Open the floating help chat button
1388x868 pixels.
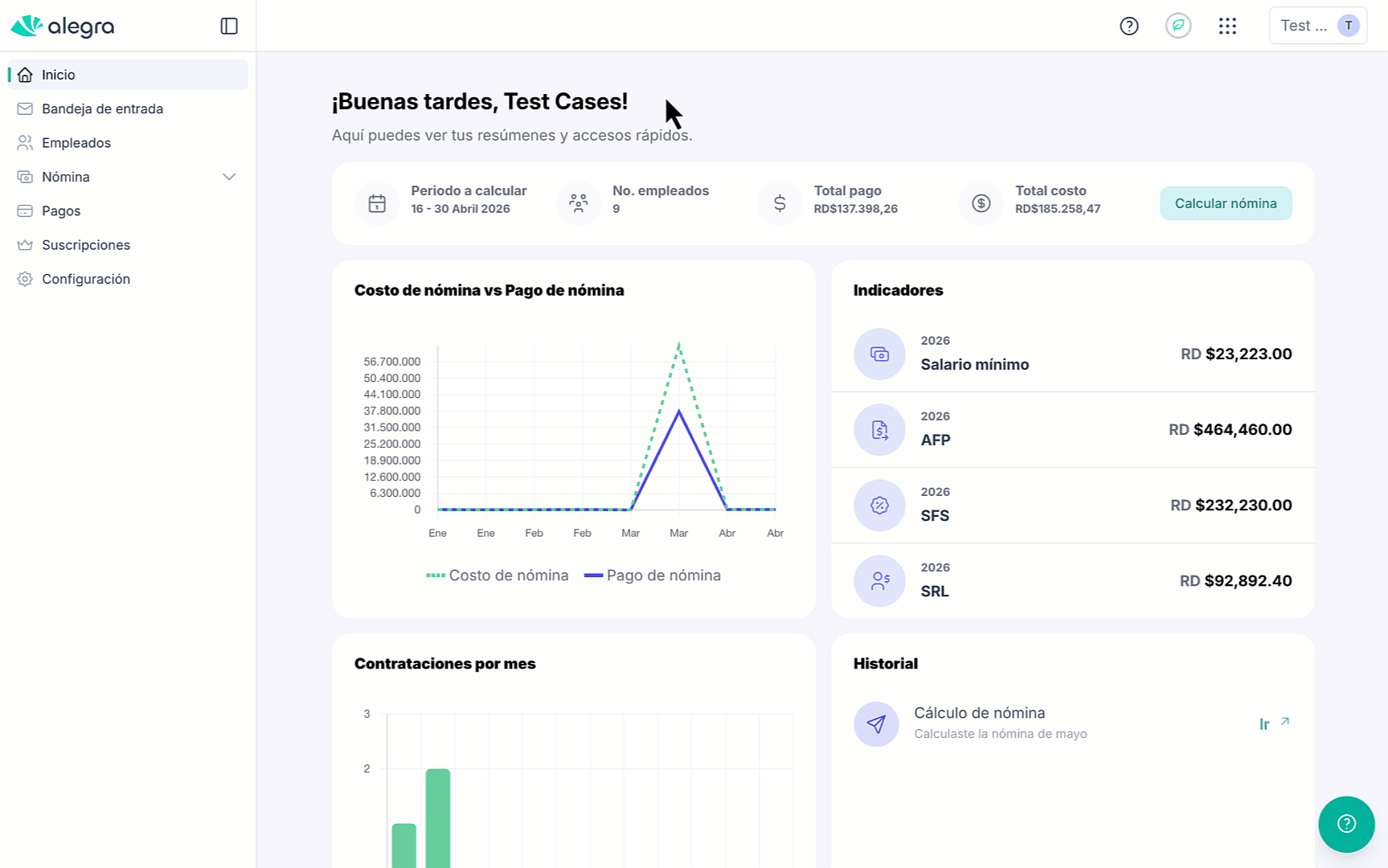1346,824
